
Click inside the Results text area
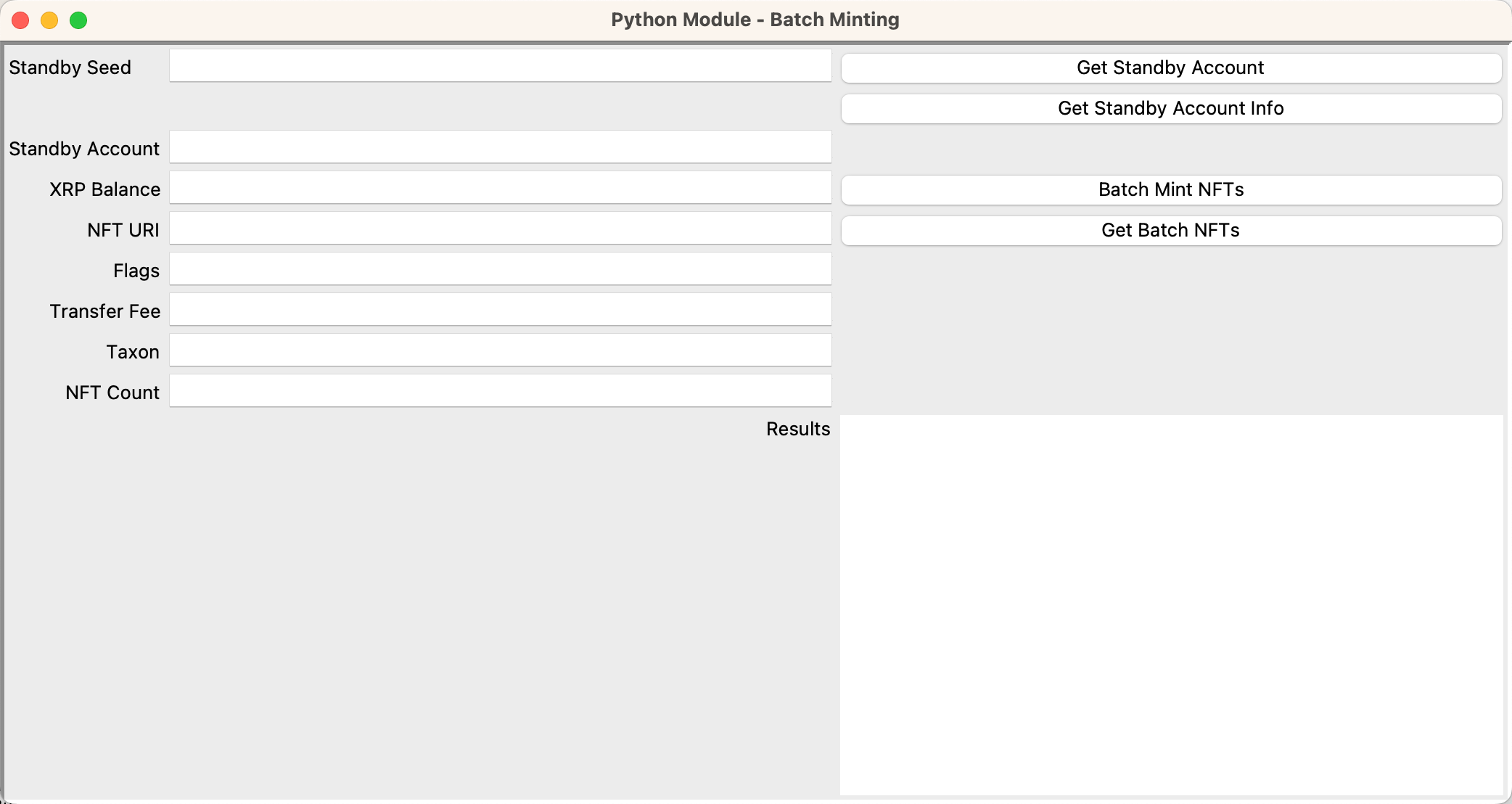(x=1170, y=604)
